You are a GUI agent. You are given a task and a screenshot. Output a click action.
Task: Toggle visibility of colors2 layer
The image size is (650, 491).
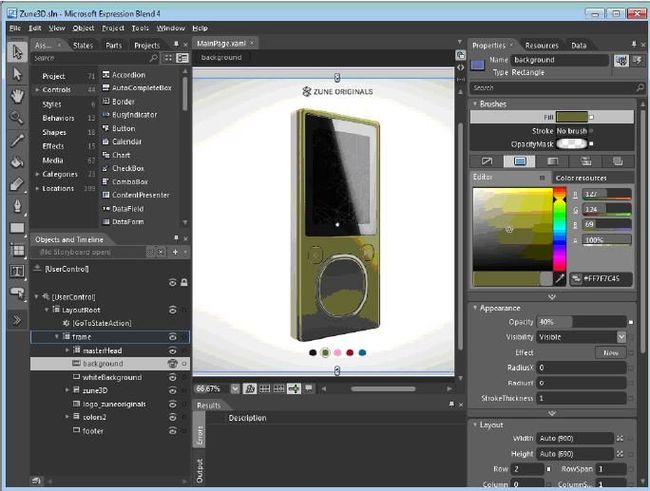pos(172,417)
